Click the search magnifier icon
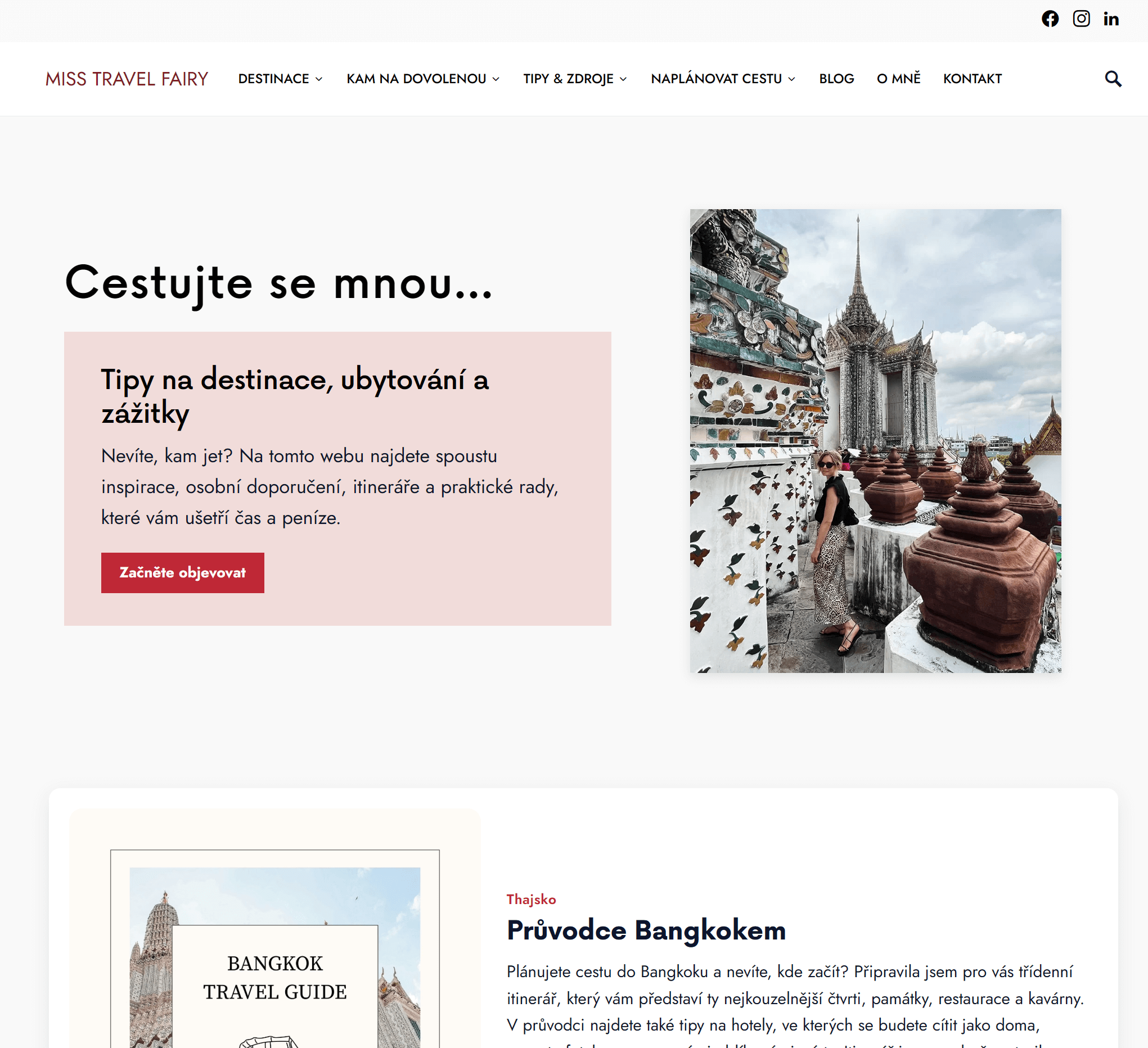 pyautogui.click(x=1113, y=79)
